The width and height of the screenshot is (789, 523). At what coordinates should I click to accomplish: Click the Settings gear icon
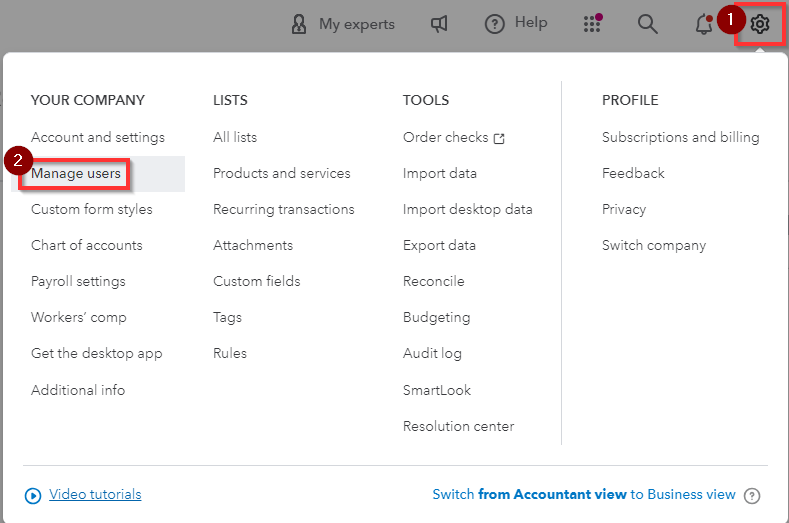(760, 24)
